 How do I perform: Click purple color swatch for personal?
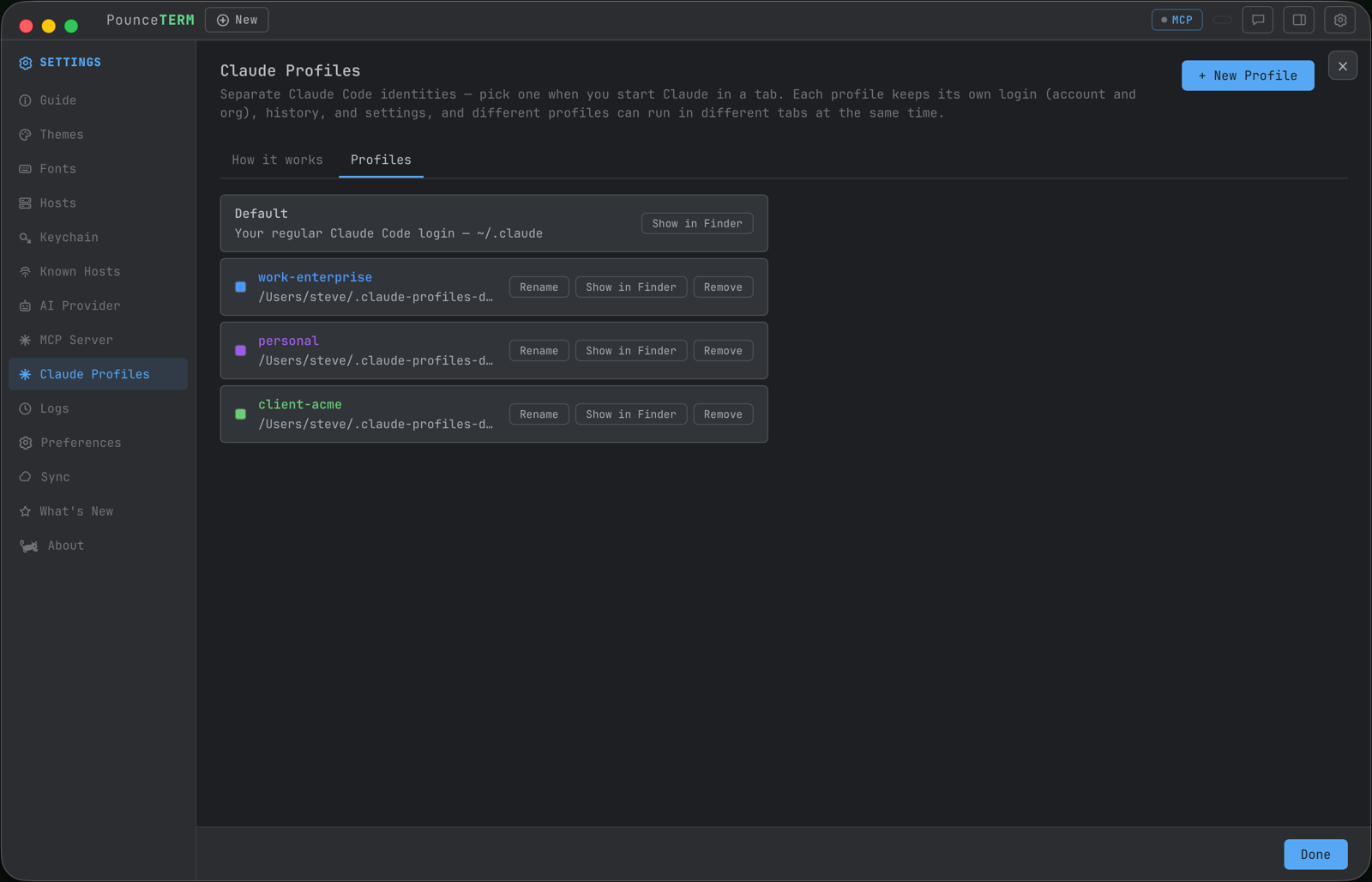tap(241, 351)
